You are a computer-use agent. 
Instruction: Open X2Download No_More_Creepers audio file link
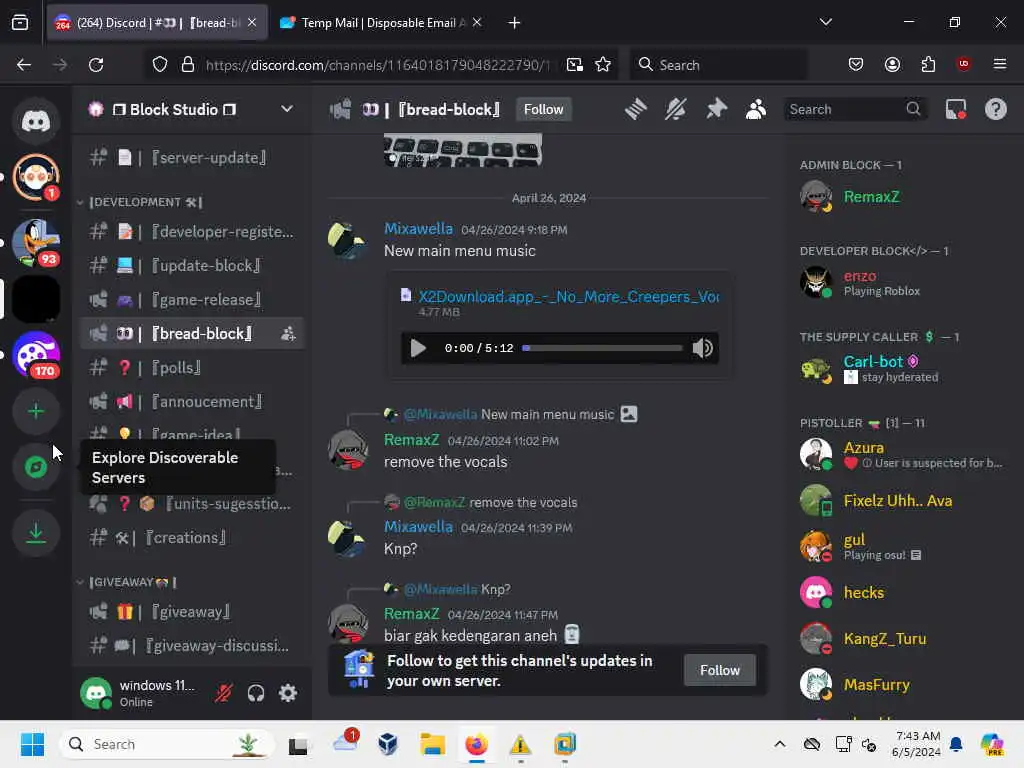point(568,296)
